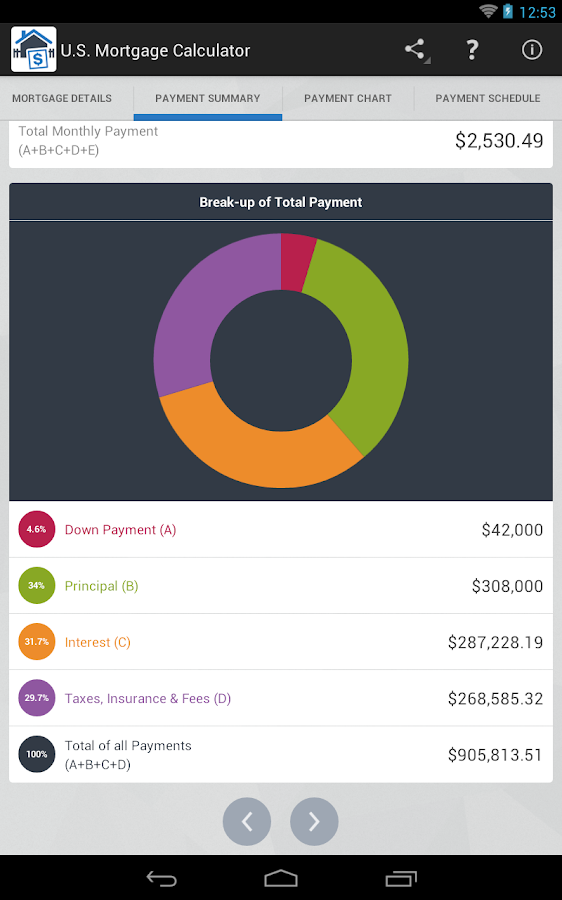Select the Interest (C) label
This screenshot has width=562, height=900.
click(98, 642)
